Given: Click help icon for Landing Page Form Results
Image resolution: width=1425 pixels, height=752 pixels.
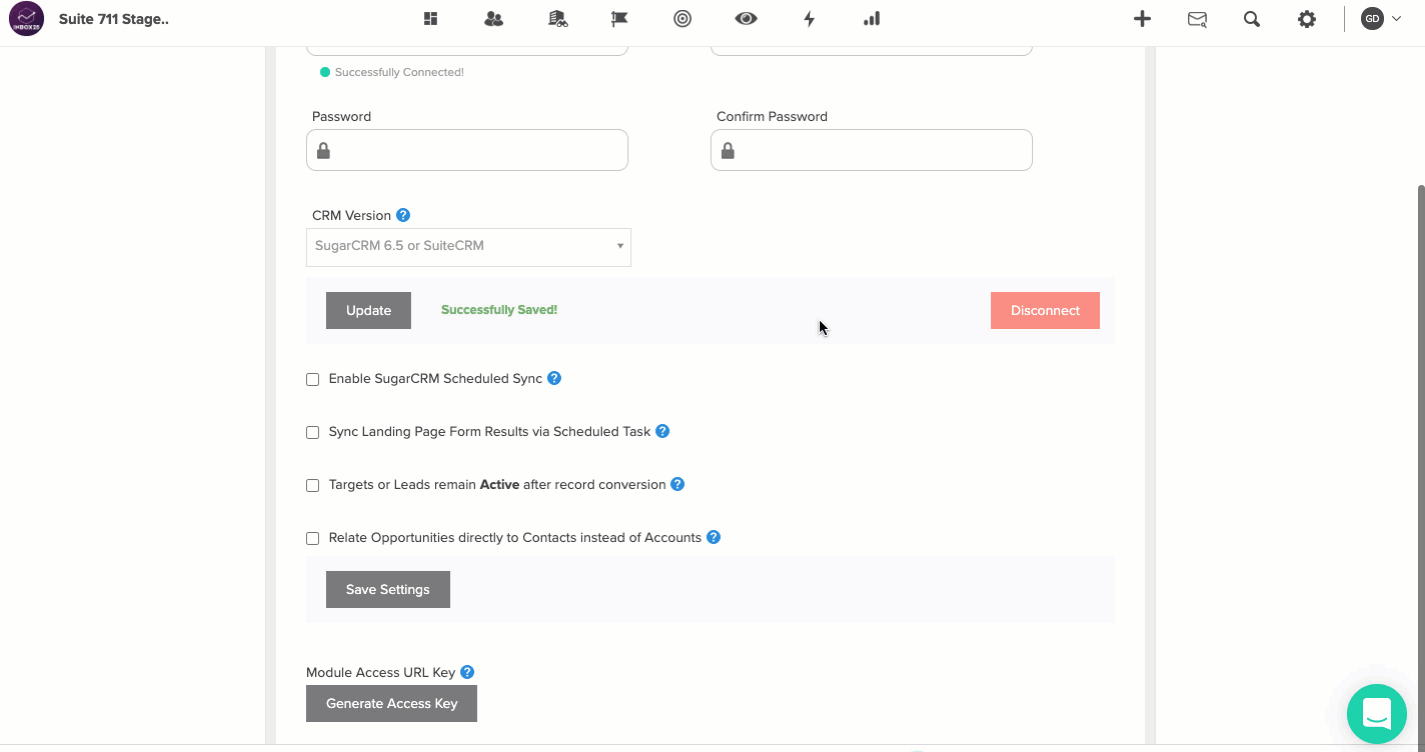Looking at the screenshot, I should click(662, 432).
